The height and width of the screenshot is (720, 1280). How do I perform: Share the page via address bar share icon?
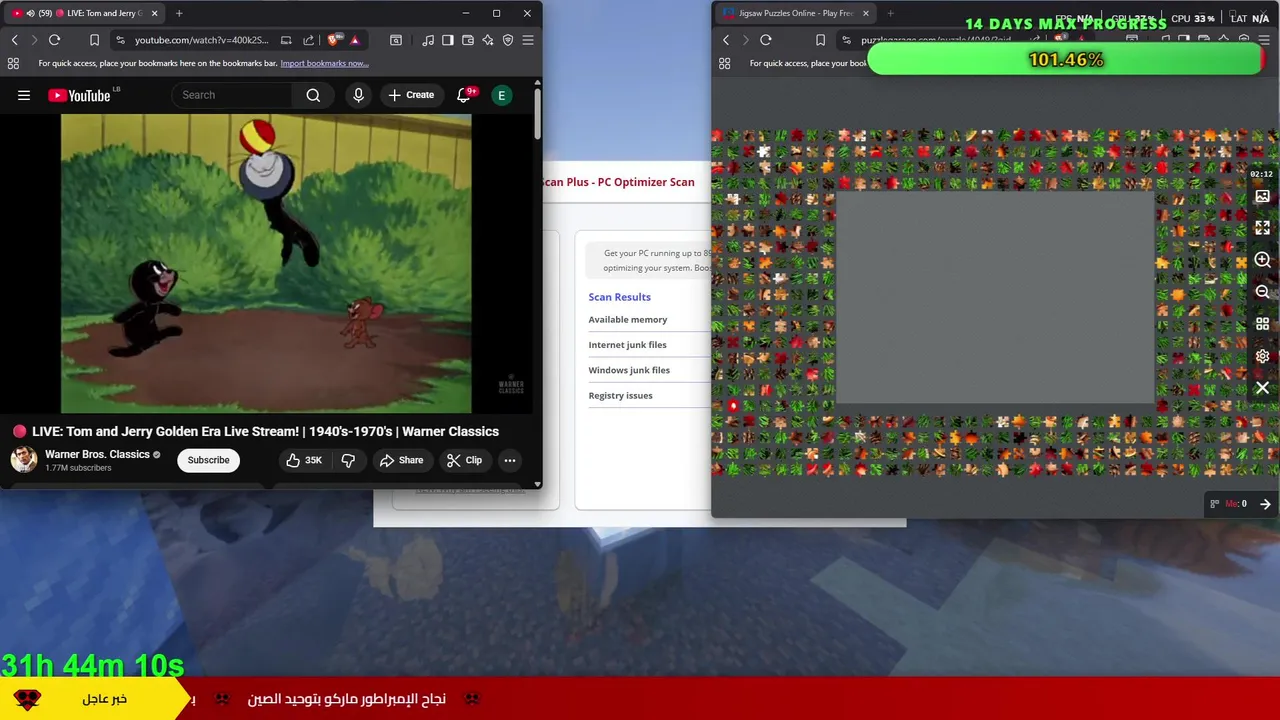(308, 40)
